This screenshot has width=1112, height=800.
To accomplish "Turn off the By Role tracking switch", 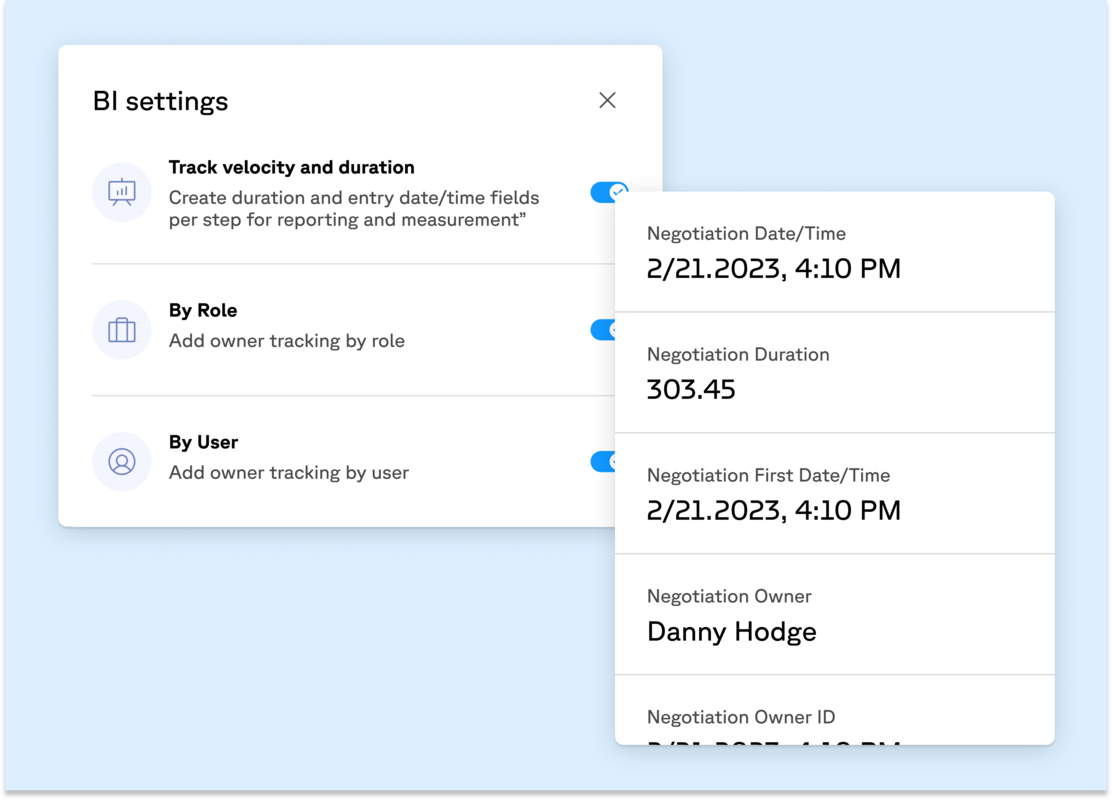I will [x=602, y=330].
